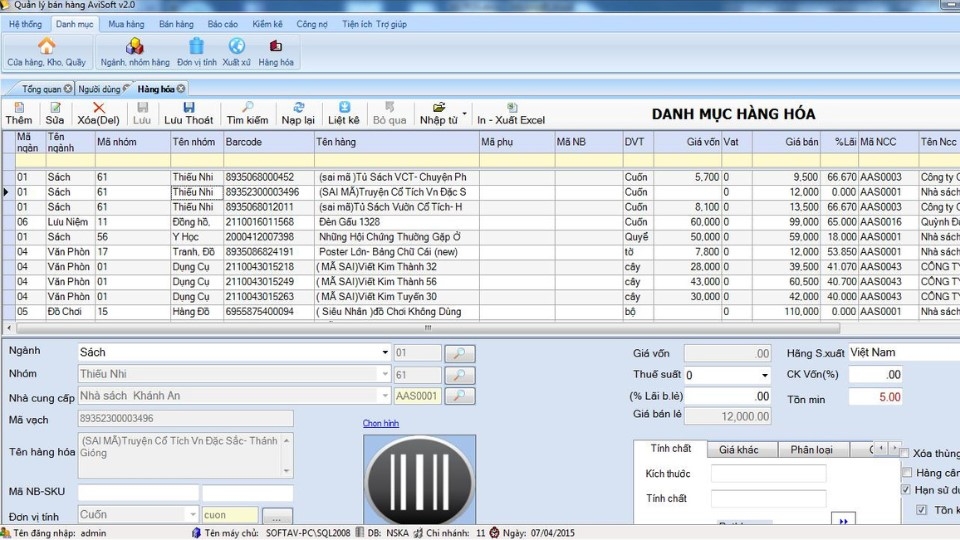Viewport: 960px width, 540px height.
Task: Click the Ngành, nhóm hàng icon
Action: click(x=134, y=46)
